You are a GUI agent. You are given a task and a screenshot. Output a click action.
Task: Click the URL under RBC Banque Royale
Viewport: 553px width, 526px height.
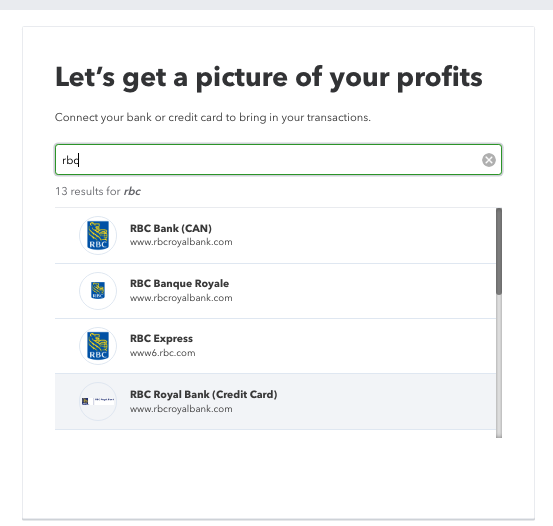click(181, 298)
